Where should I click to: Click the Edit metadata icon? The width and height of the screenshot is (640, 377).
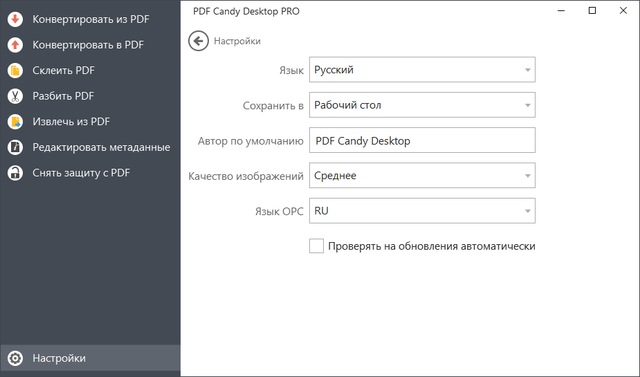pyautogui.click(x=15, y=147)
